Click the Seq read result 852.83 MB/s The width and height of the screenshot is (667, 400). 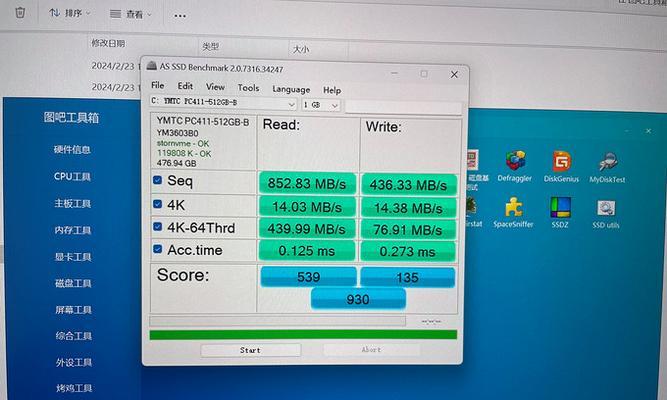(307, 183)
